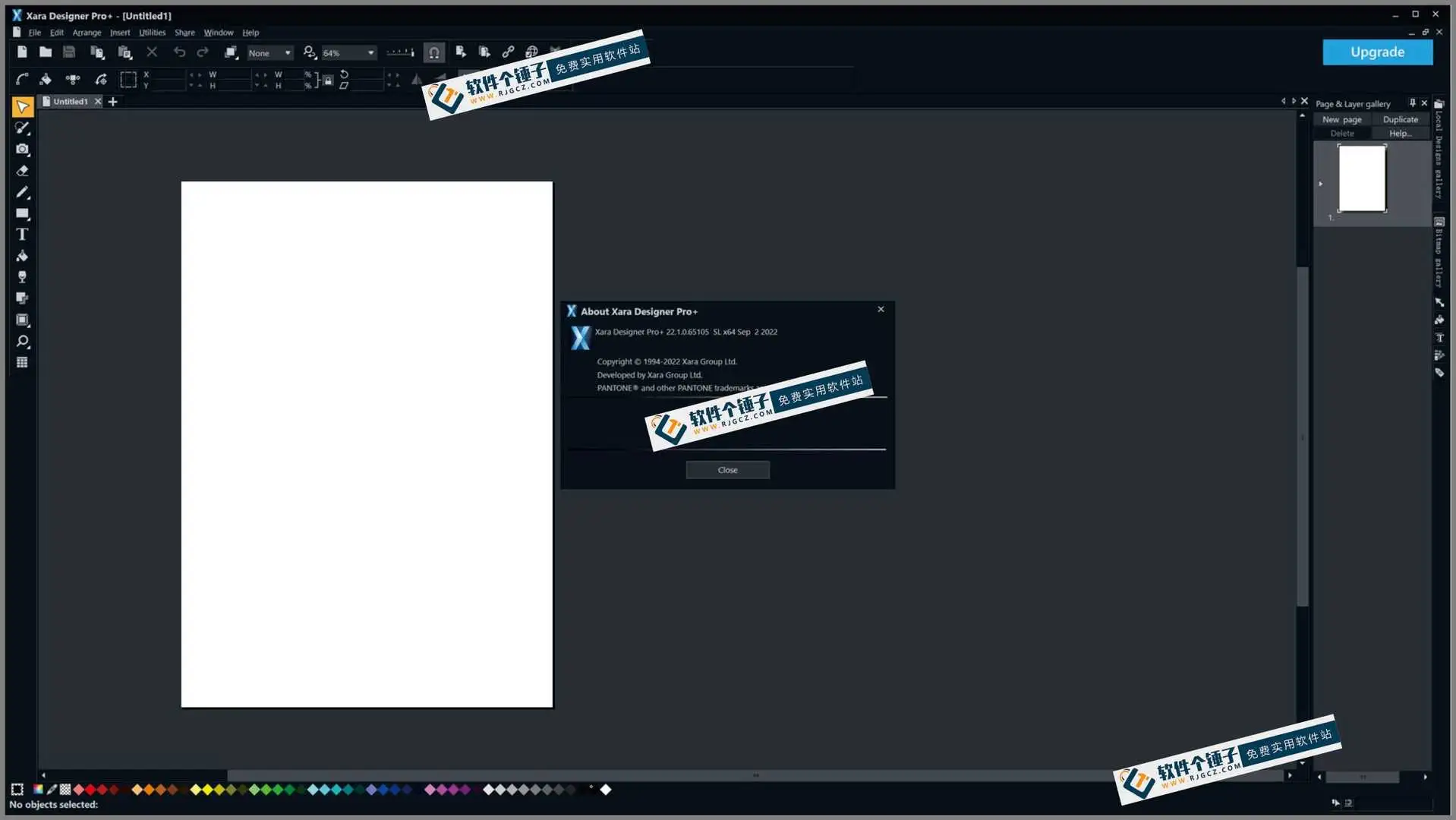Click the Share menu
Screen dimensions: 1456x820
184,33
